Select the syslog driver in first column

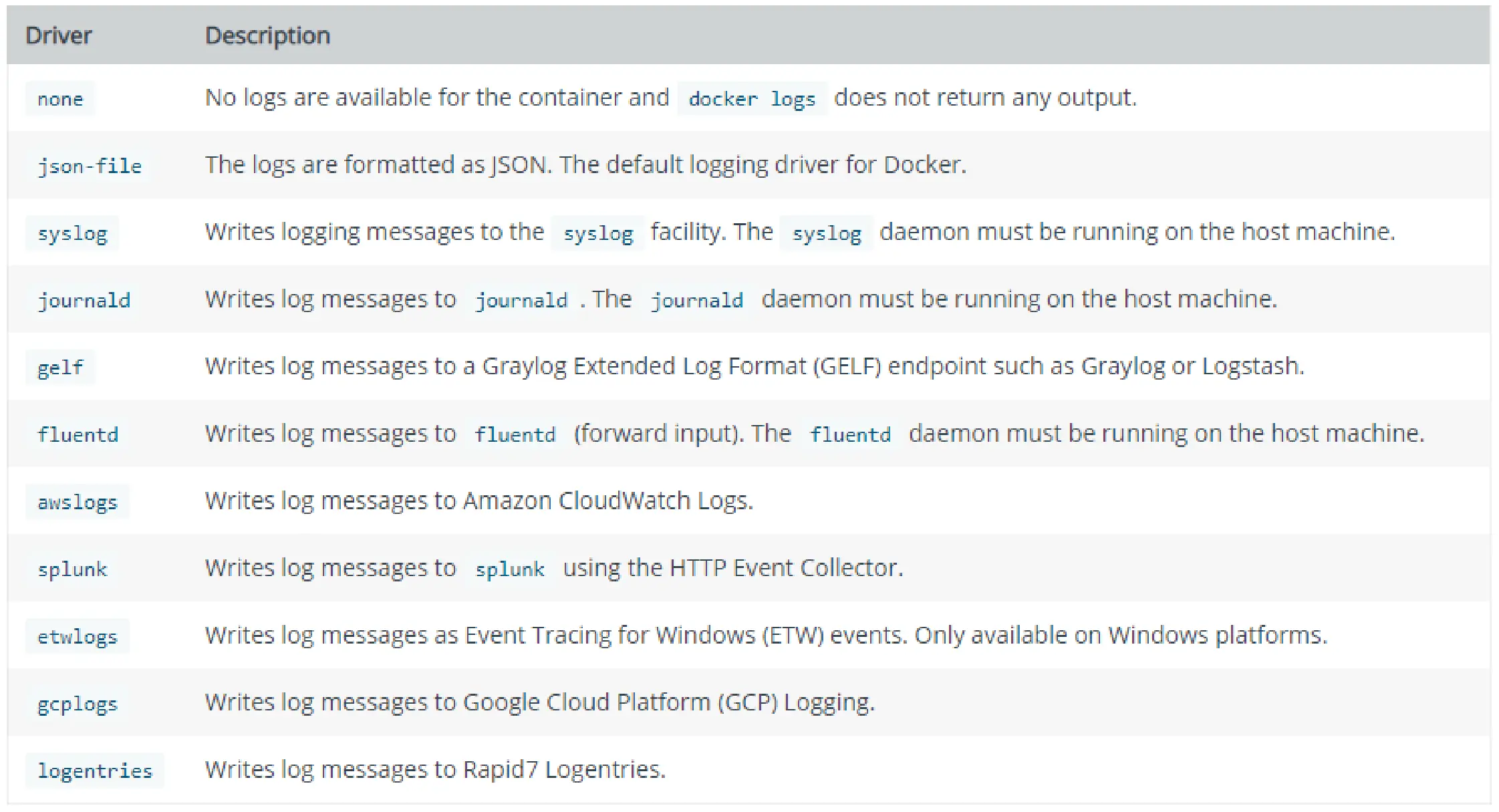[x=72, y=233]
